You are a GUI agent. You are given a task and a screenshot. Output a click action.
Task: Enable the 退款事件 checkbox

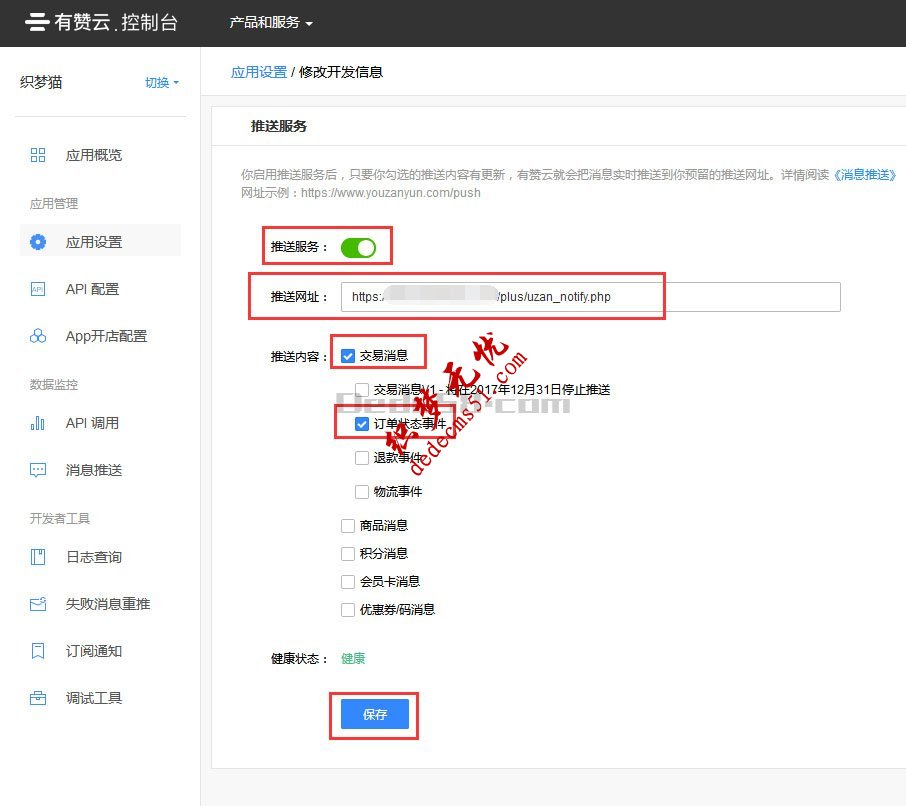[x=363, y=458]
